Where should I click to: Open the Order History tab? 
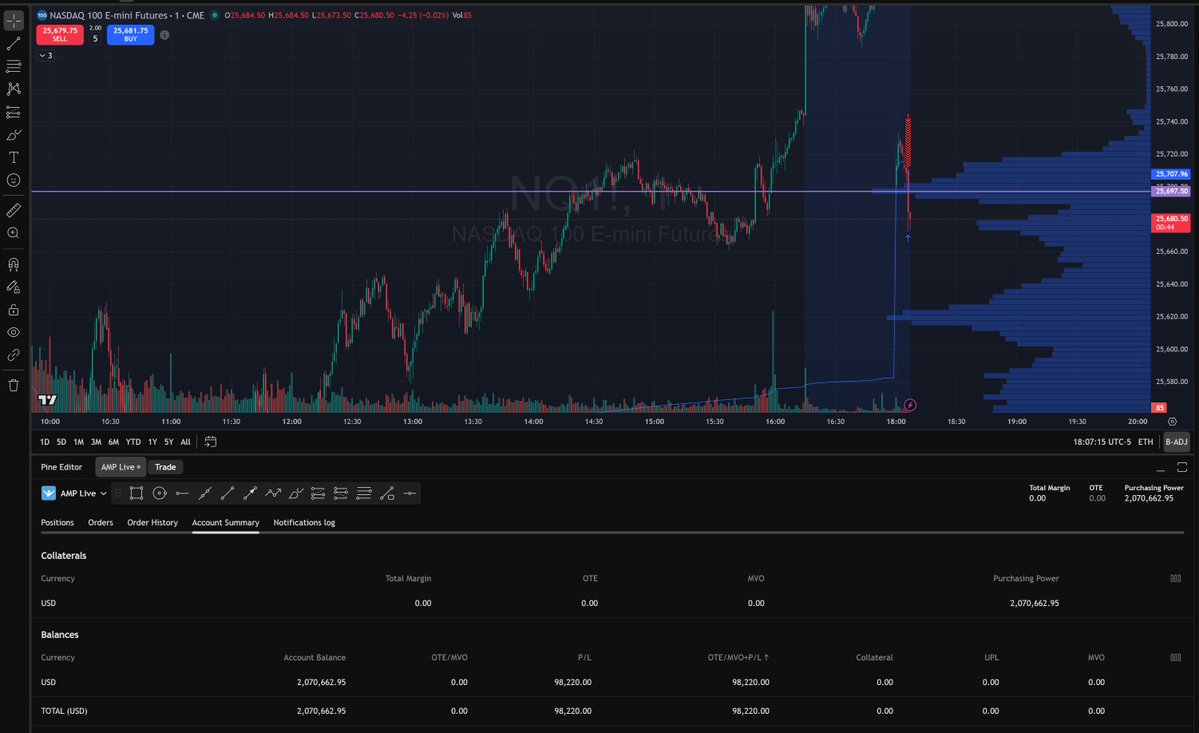152,523
